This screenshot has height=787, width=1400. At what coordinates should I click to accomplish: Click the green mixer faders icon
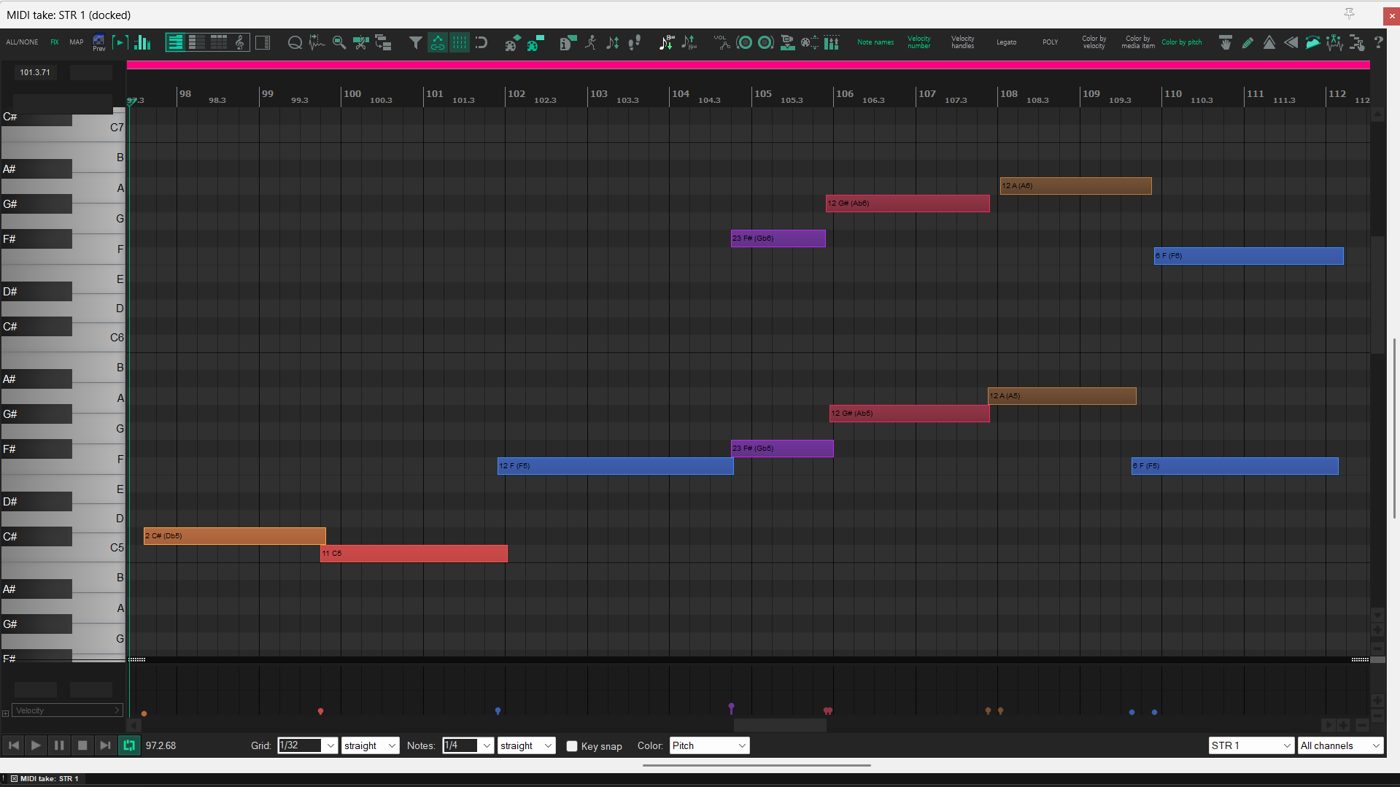(x=831, y=42)
